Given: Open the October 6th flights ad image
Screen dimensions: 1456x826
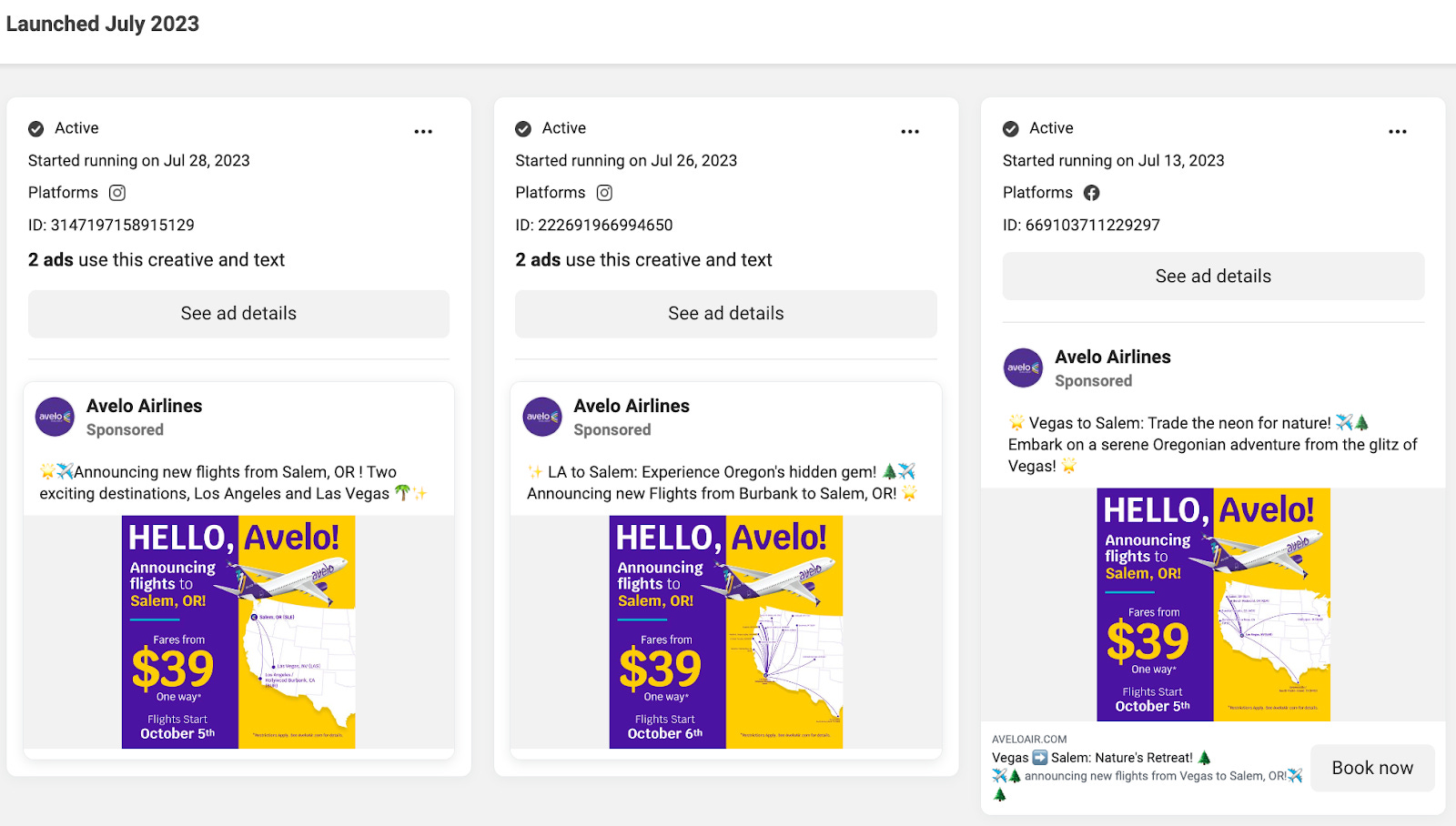Looking at the screenshot, I should click(x=726, y=632).
